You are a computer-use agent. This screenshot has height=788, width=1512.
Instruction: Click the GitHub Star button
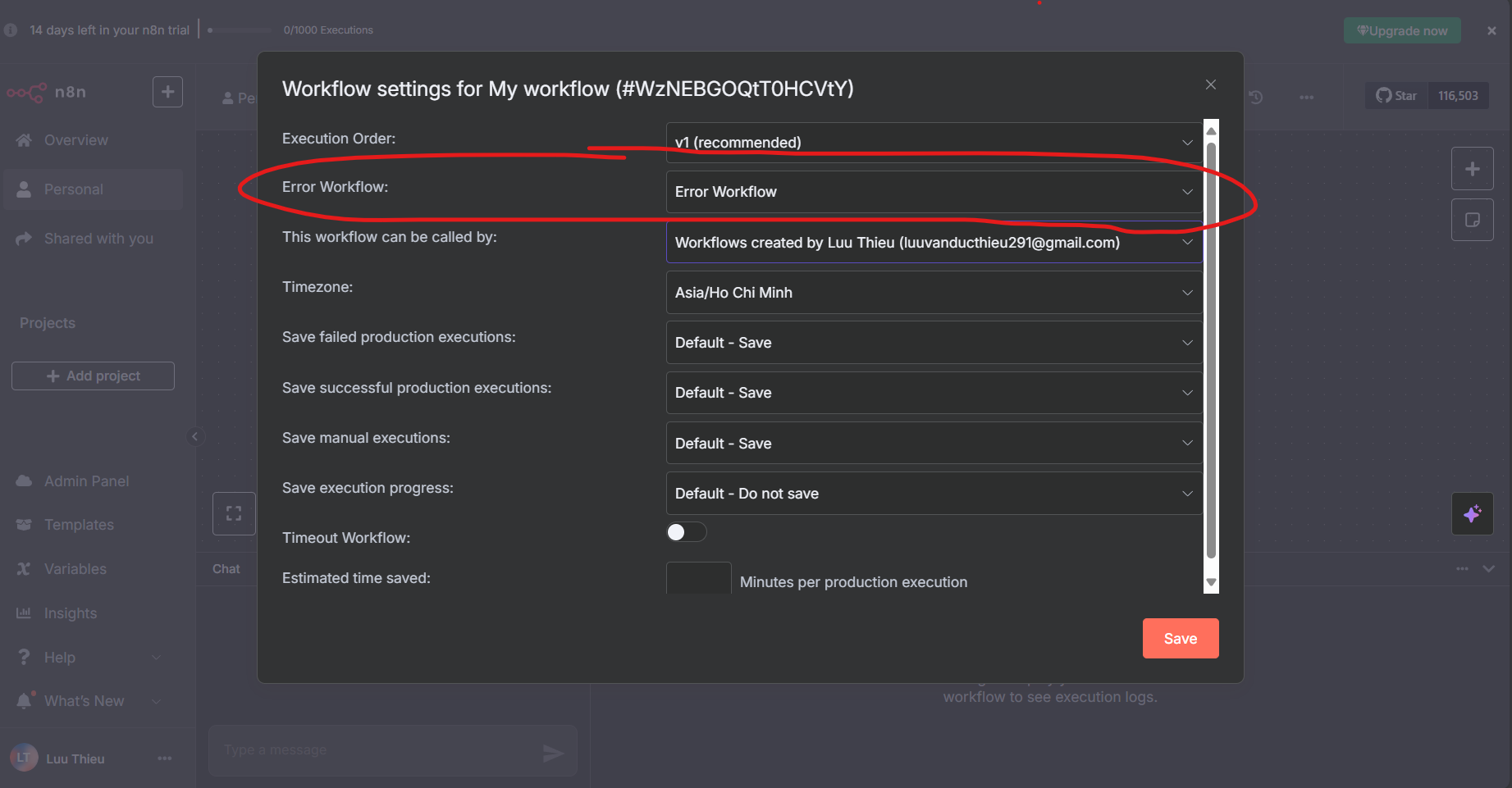(x=1396, y=96)
